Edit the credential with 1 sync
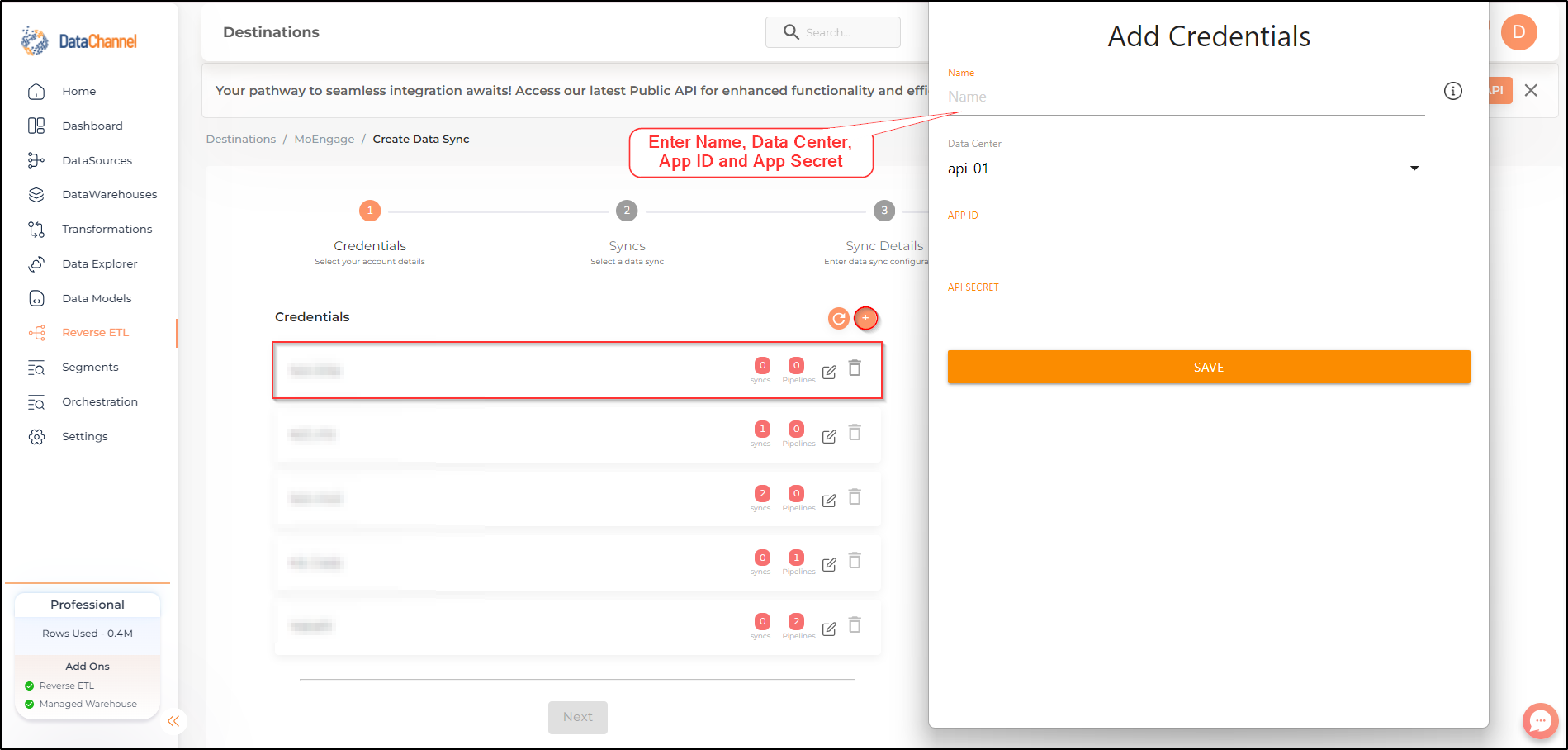The width and height of the screenshot is (1568, 750). click(x=829, y=436)
